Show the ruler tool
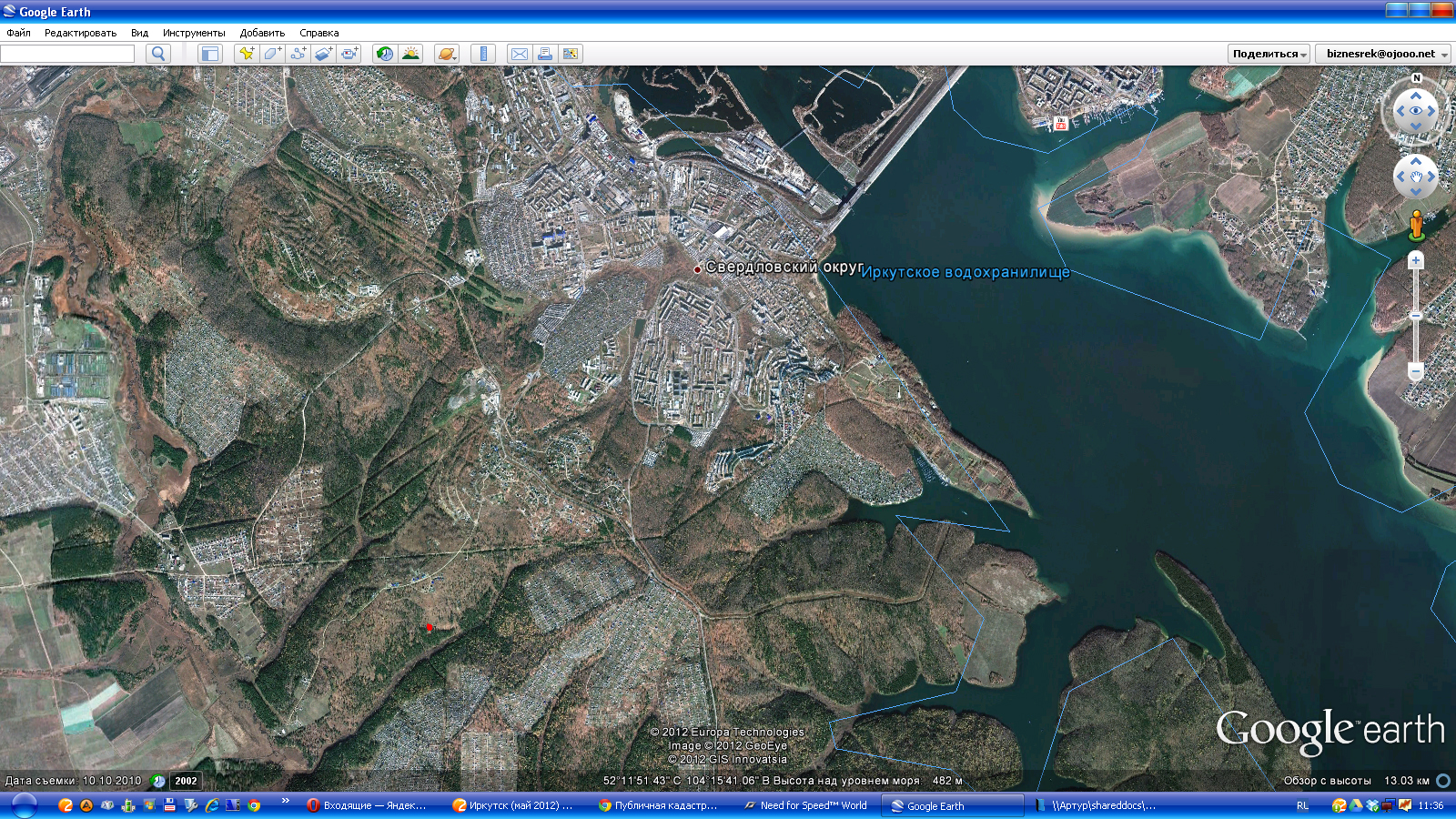Viewport: 1456px width, 819px height. coord(483,54)
